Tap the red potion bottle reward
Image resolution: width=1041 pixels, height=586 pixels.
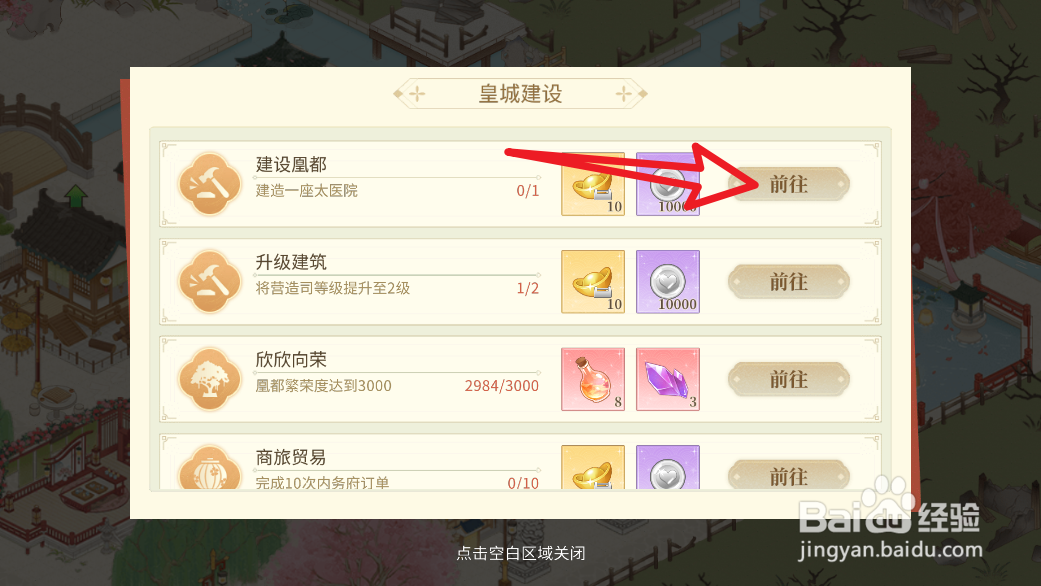(x=593, y=379)
